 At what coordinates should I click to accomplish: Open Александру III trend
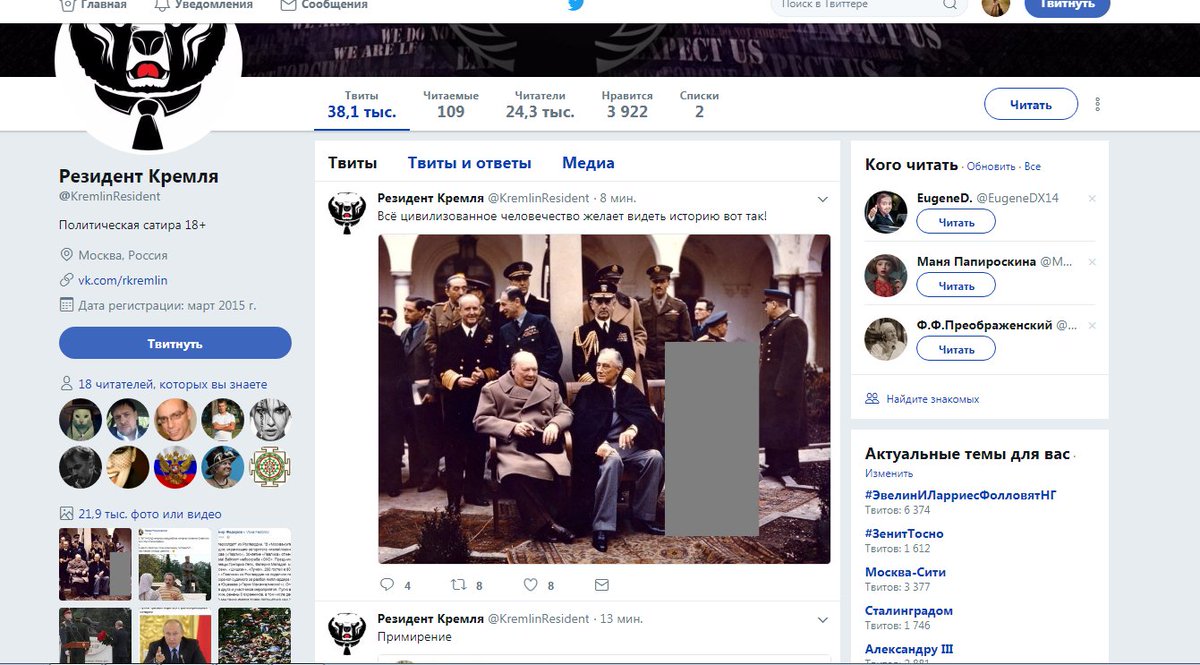click(x=908, y=649)
